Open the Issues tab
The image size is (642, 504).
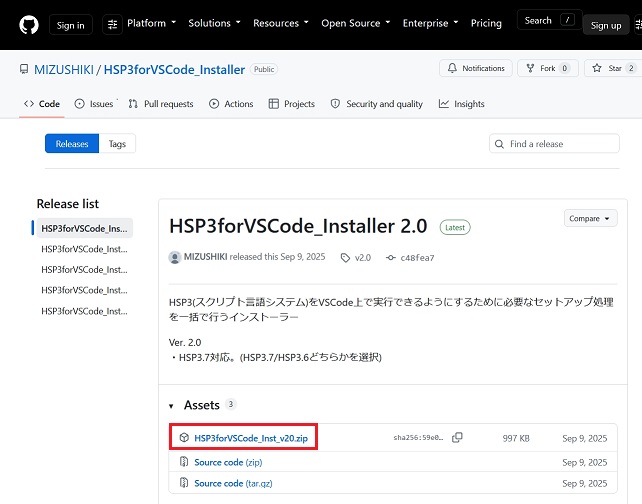point(94,104)
